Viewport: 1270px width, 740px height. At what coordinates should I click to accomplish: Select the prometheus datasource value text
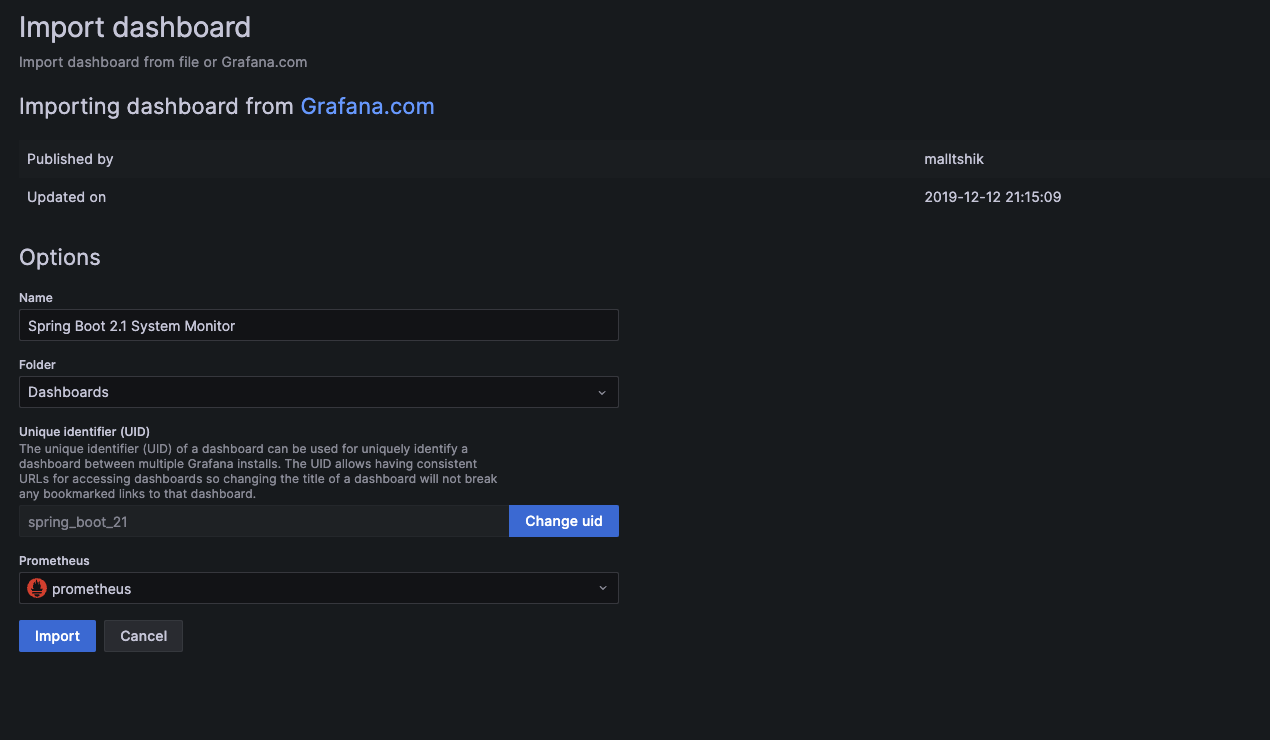[91, 589]
